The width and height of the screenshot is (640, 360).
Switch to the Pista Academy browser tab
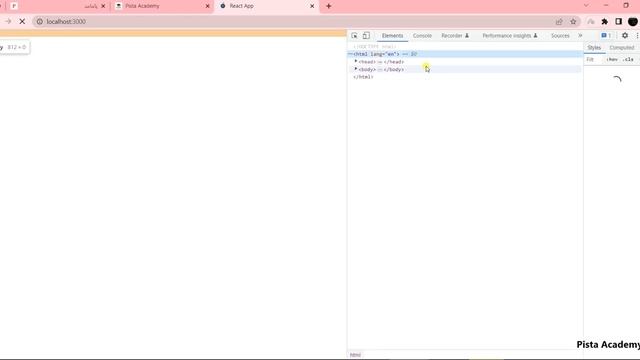tap(161, 6)
